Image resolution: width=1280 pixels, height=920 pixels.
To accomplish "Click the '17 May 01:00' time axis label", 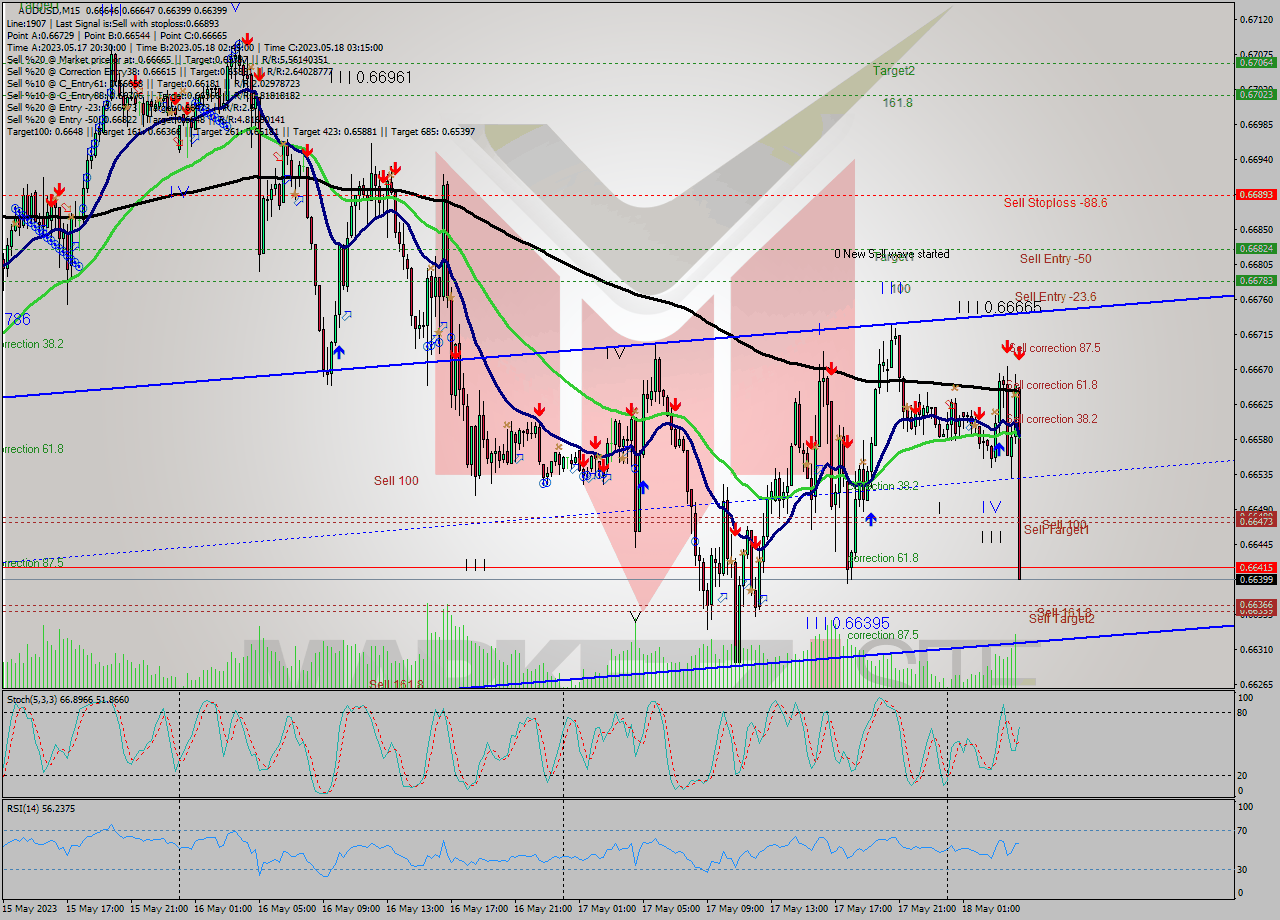I will coord(608,909).
